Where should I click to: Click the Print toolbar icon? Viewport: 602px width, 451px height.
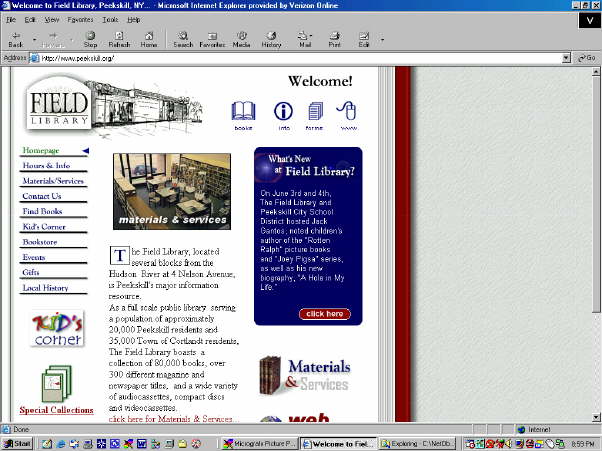[x=334, y=40]
